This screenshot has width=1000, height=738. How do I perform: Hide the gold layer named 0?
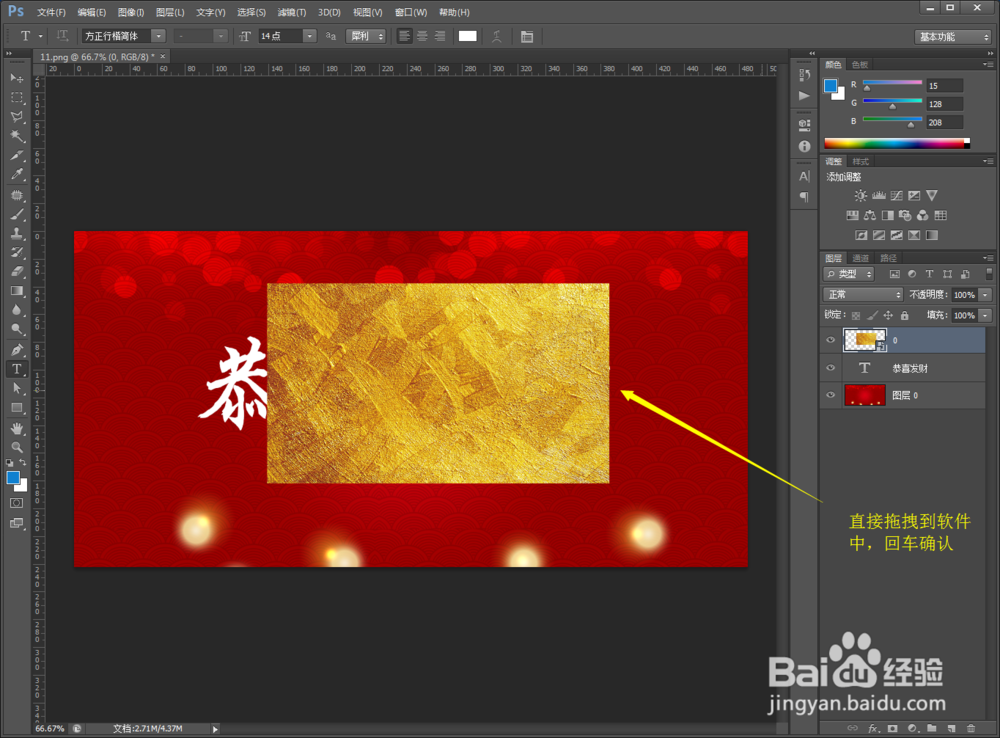(x=830, y=340)
